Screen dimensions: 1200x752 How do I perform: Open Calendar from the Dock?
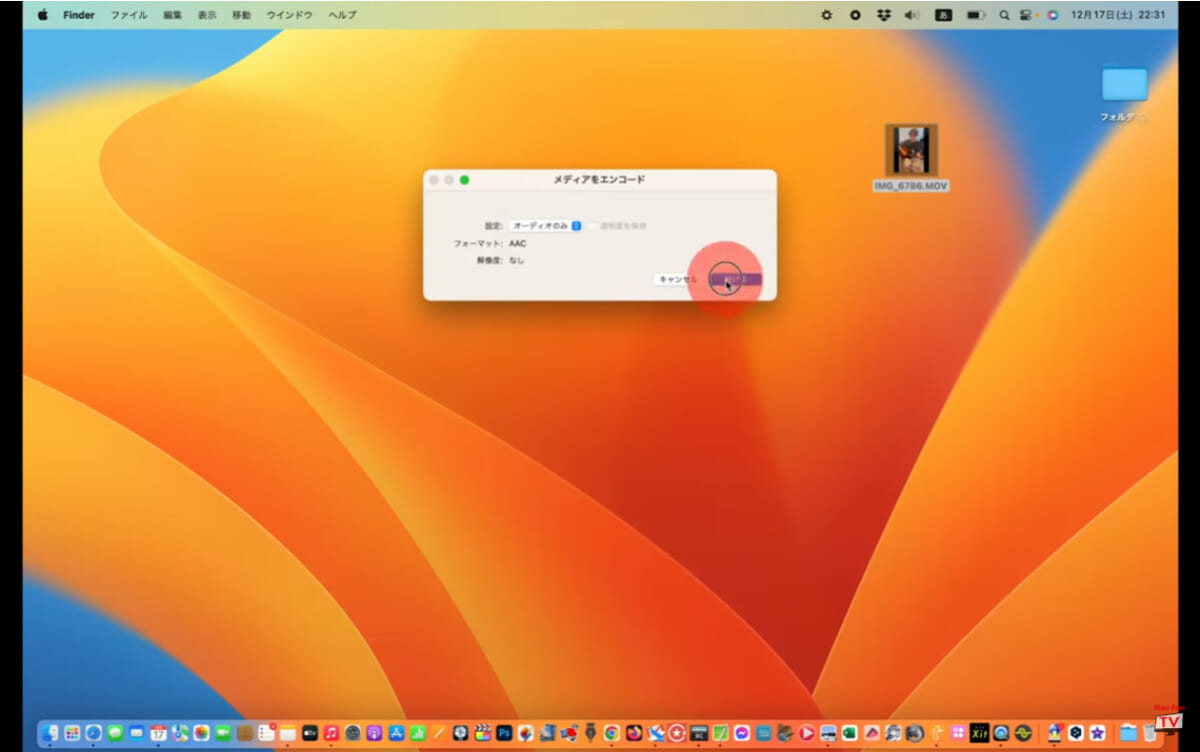(x=158, y=733)
